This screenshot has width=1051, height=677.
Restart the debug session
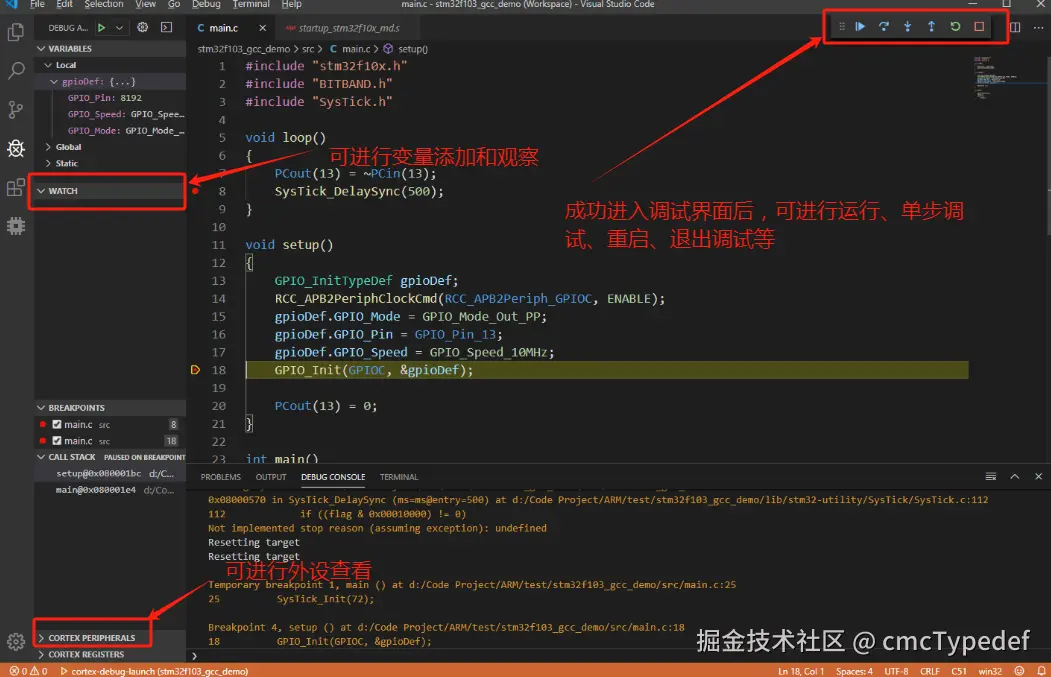point(955,26)
